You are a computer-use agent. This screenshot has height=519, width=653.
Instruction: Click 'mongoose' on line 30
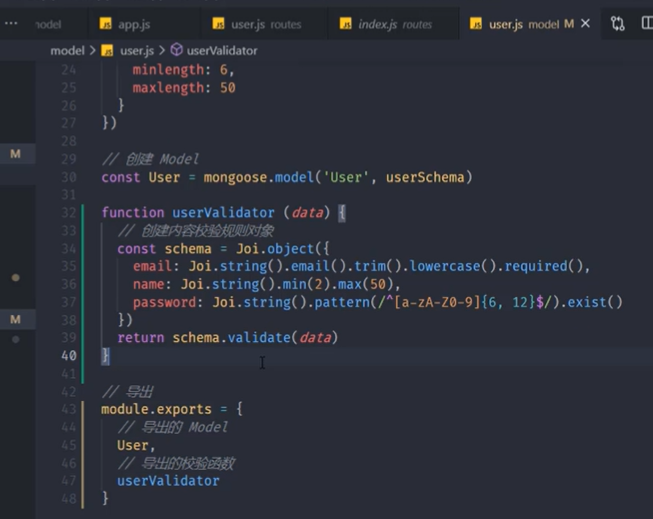235,177
